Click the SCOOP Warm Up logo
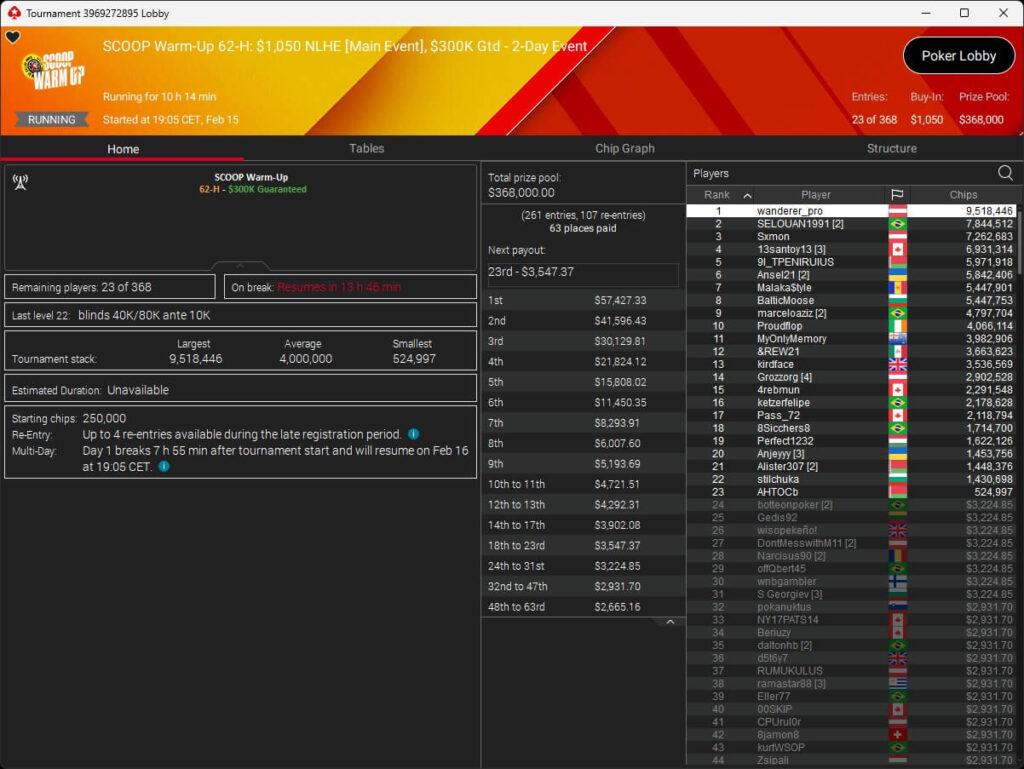The image size is (1024, 769). [53, 70]
